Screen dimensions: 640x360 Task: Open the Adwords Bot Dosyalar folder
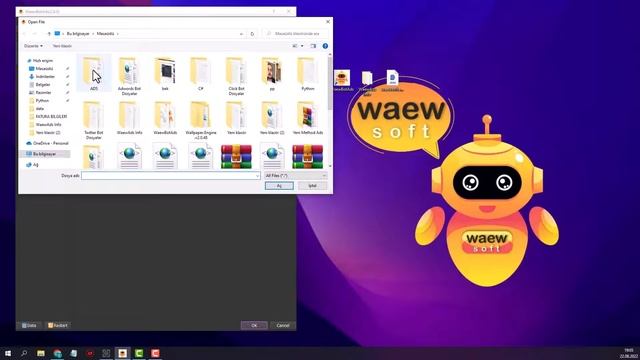click(x=129, y=76)
